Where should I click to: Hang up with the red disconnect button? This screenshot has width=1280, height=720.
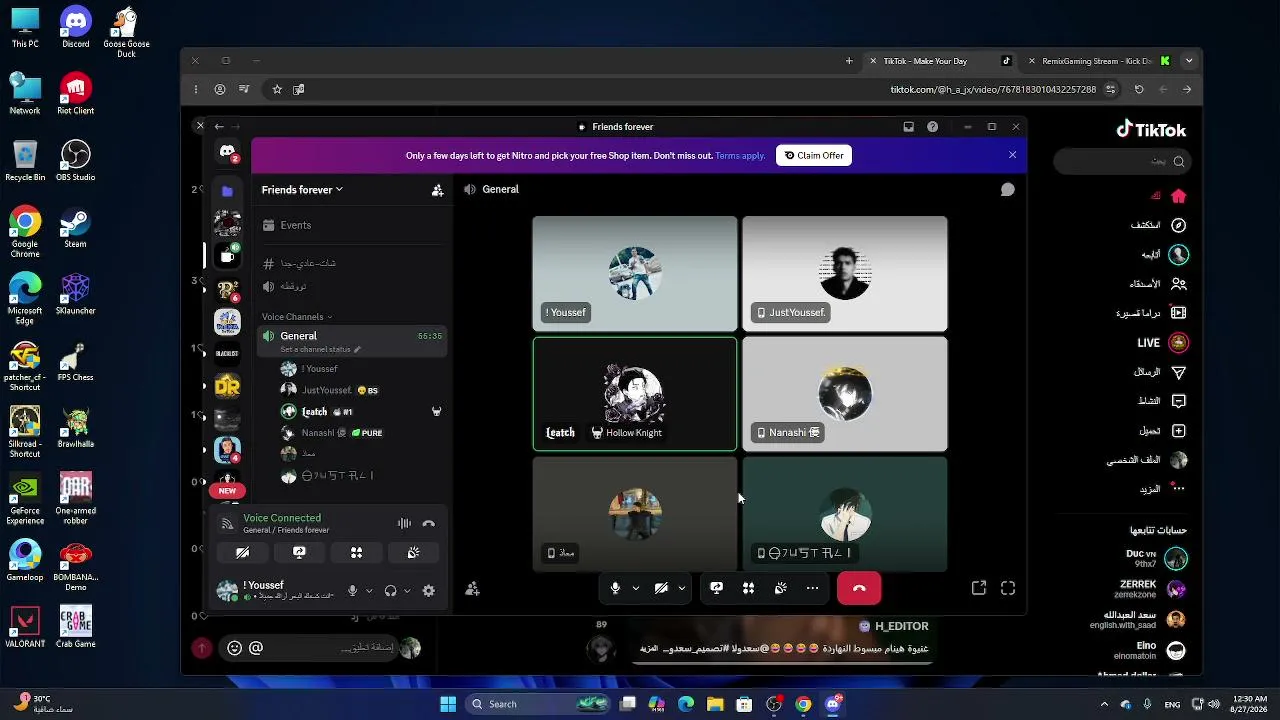(x=859, y=589)
